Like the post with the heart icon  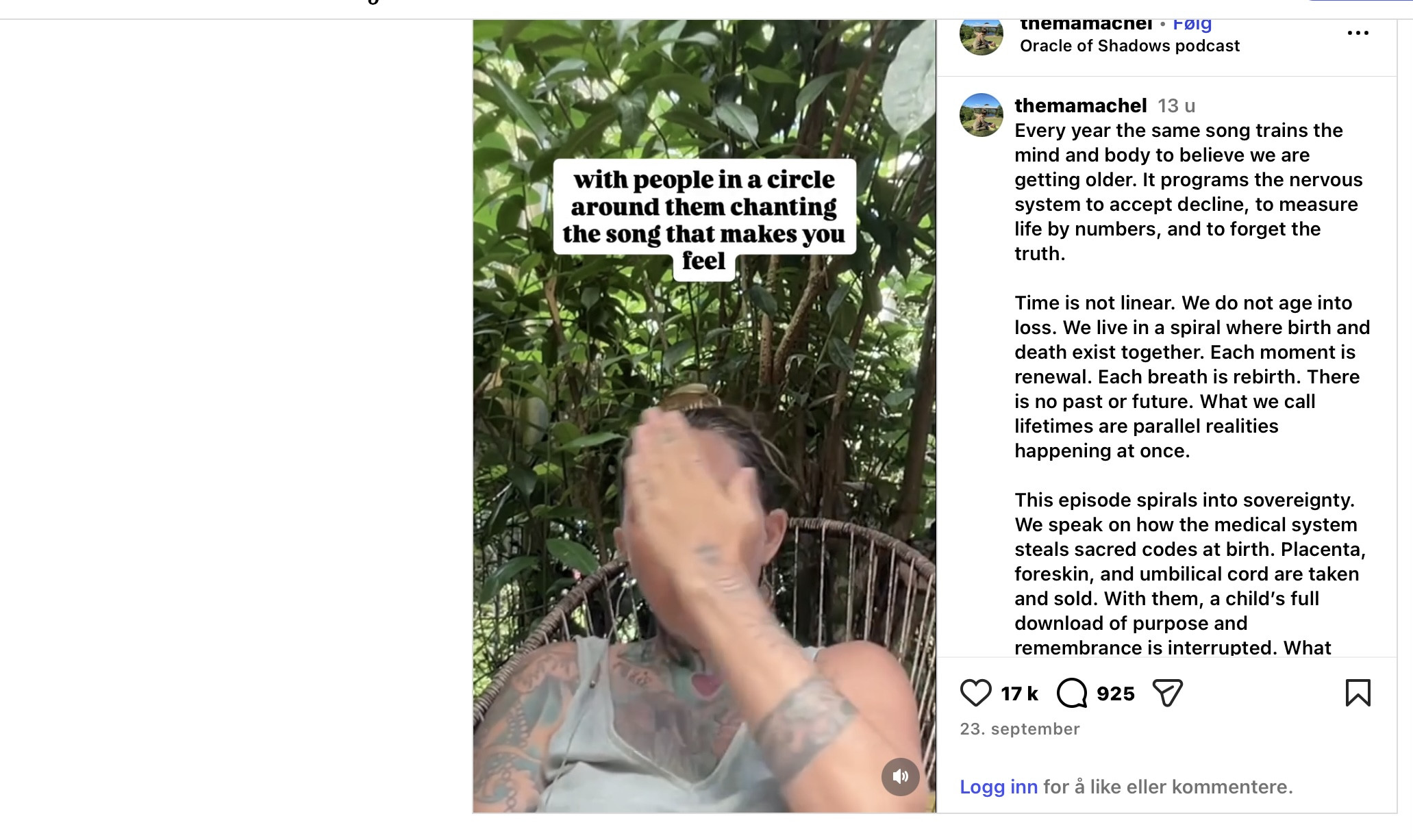pyautogui.click(x=975, y=693)
